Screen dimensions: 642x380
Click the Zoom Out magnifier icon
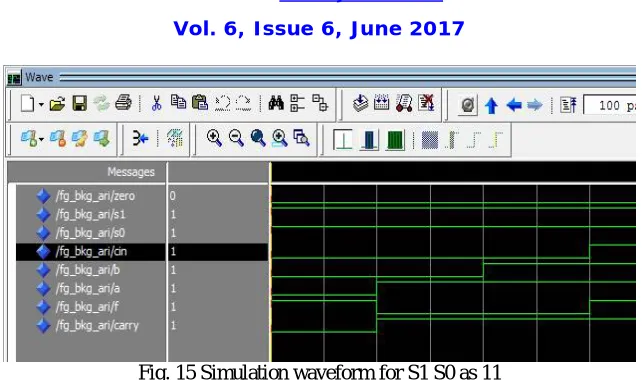(x=236, y=138)
